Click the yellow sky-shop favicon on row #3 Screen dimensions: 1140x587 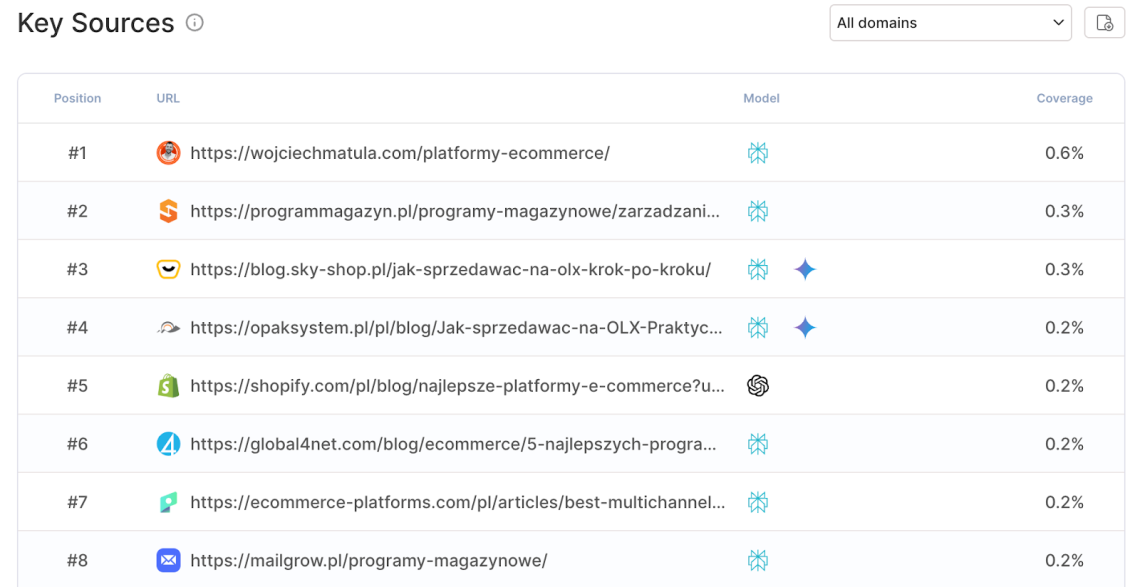(167, 269)
